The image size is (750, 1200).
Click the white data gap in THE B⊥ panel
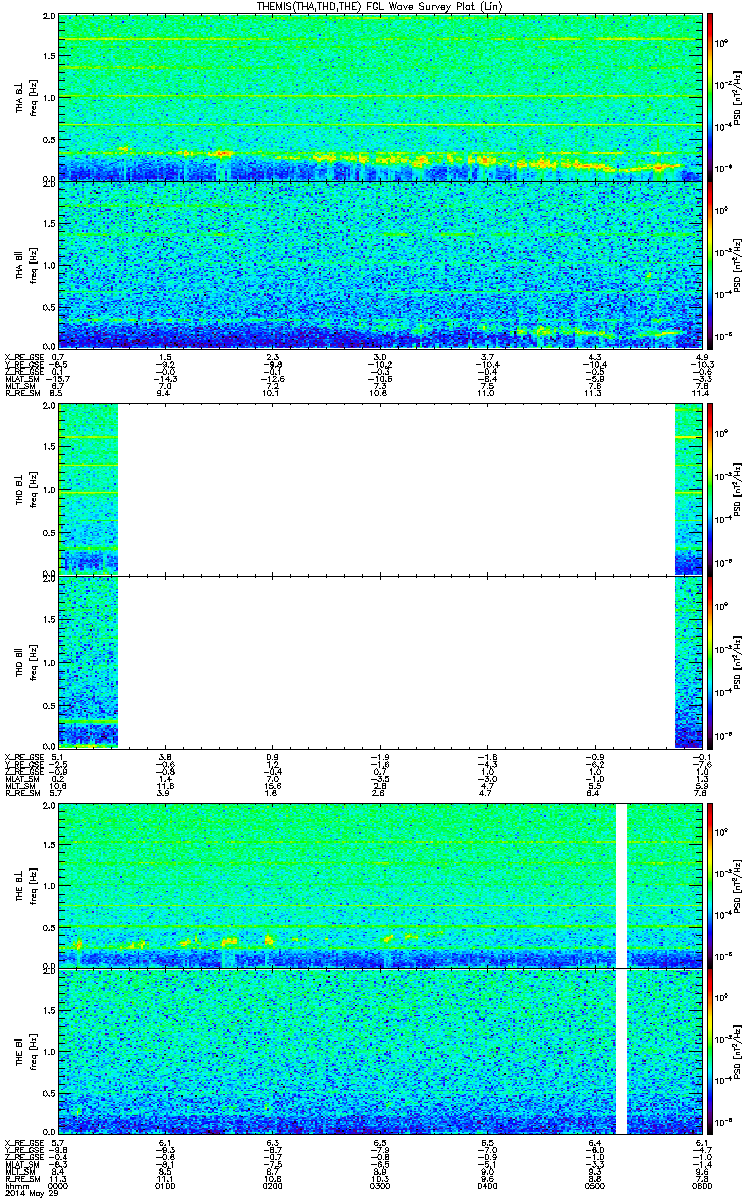point(621,886)
